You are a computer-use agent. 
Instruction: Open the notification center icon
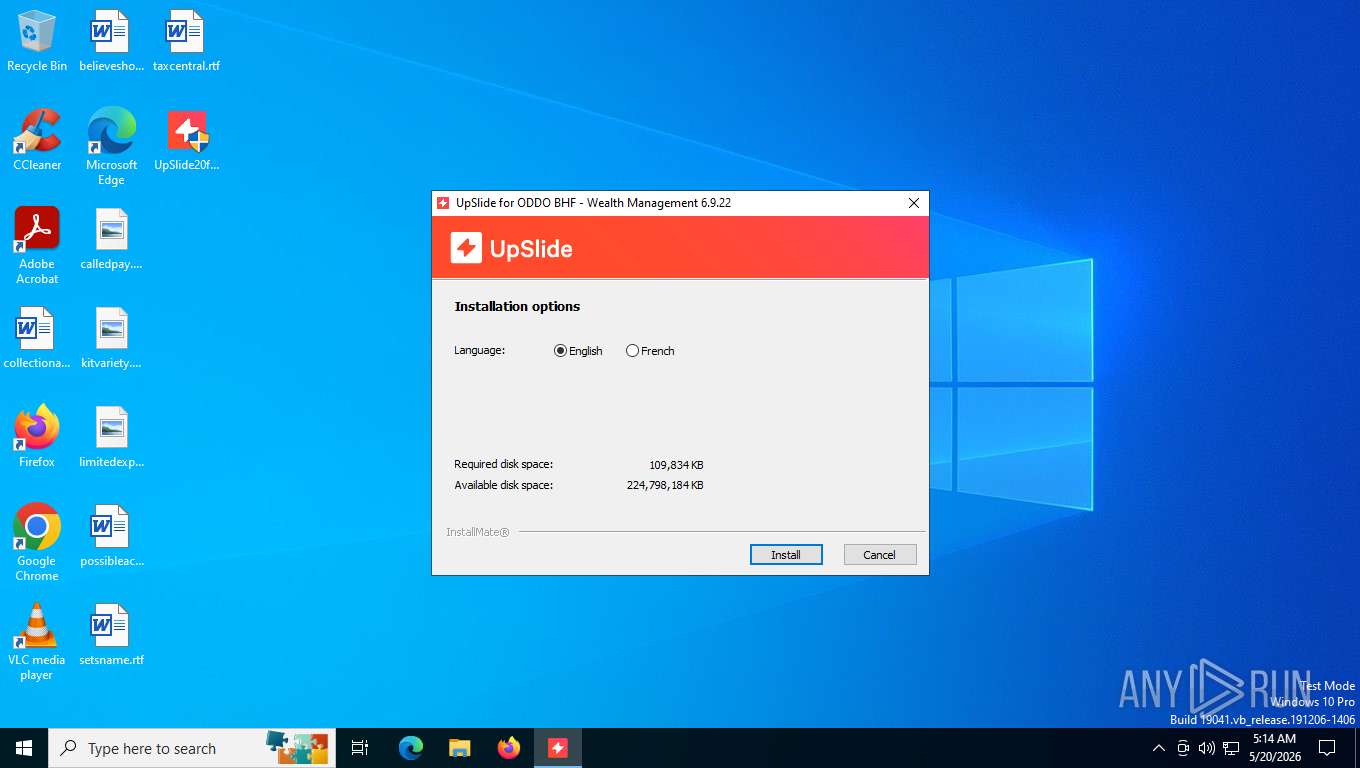click(x=1327, y=748)
